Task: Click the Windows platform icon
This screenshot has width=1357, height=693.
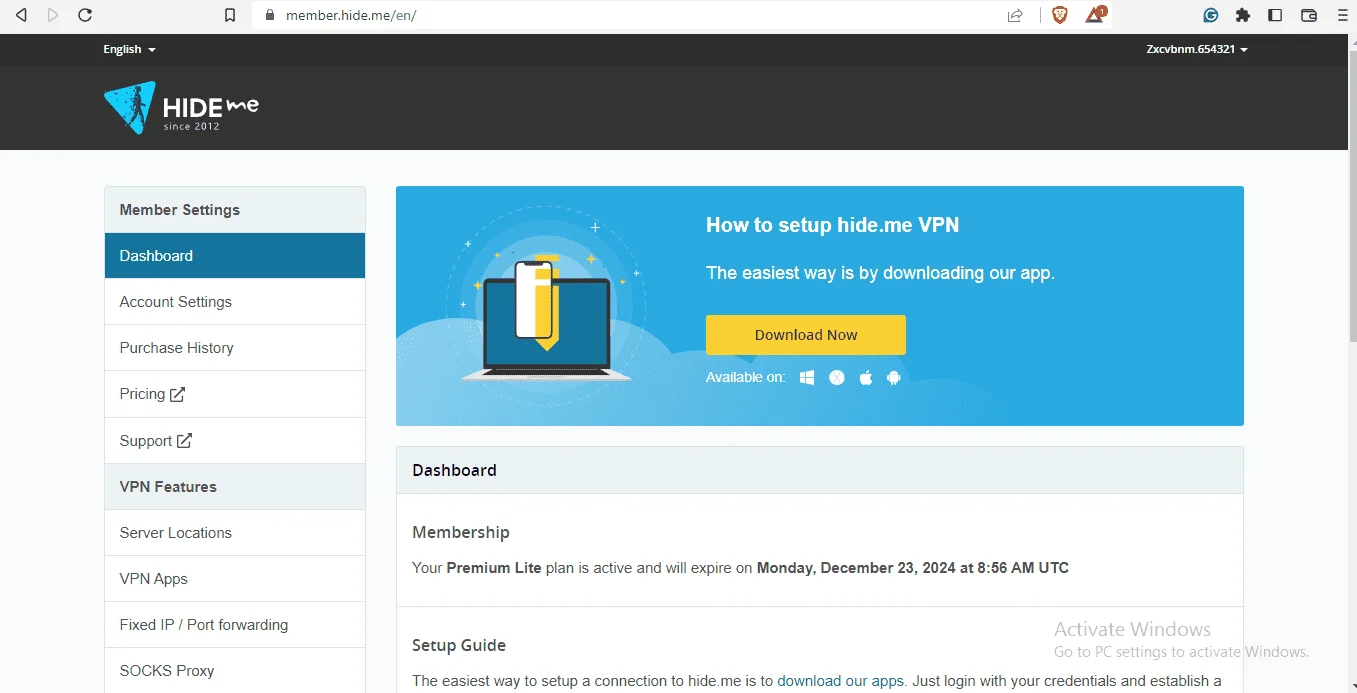Action: point(807,377)
